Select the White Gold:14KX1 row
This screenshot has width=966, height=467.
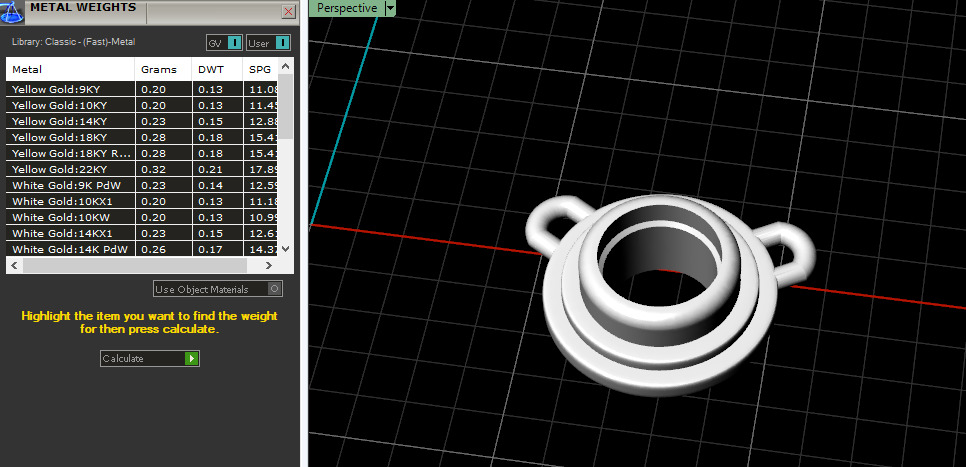coord(142,234)
